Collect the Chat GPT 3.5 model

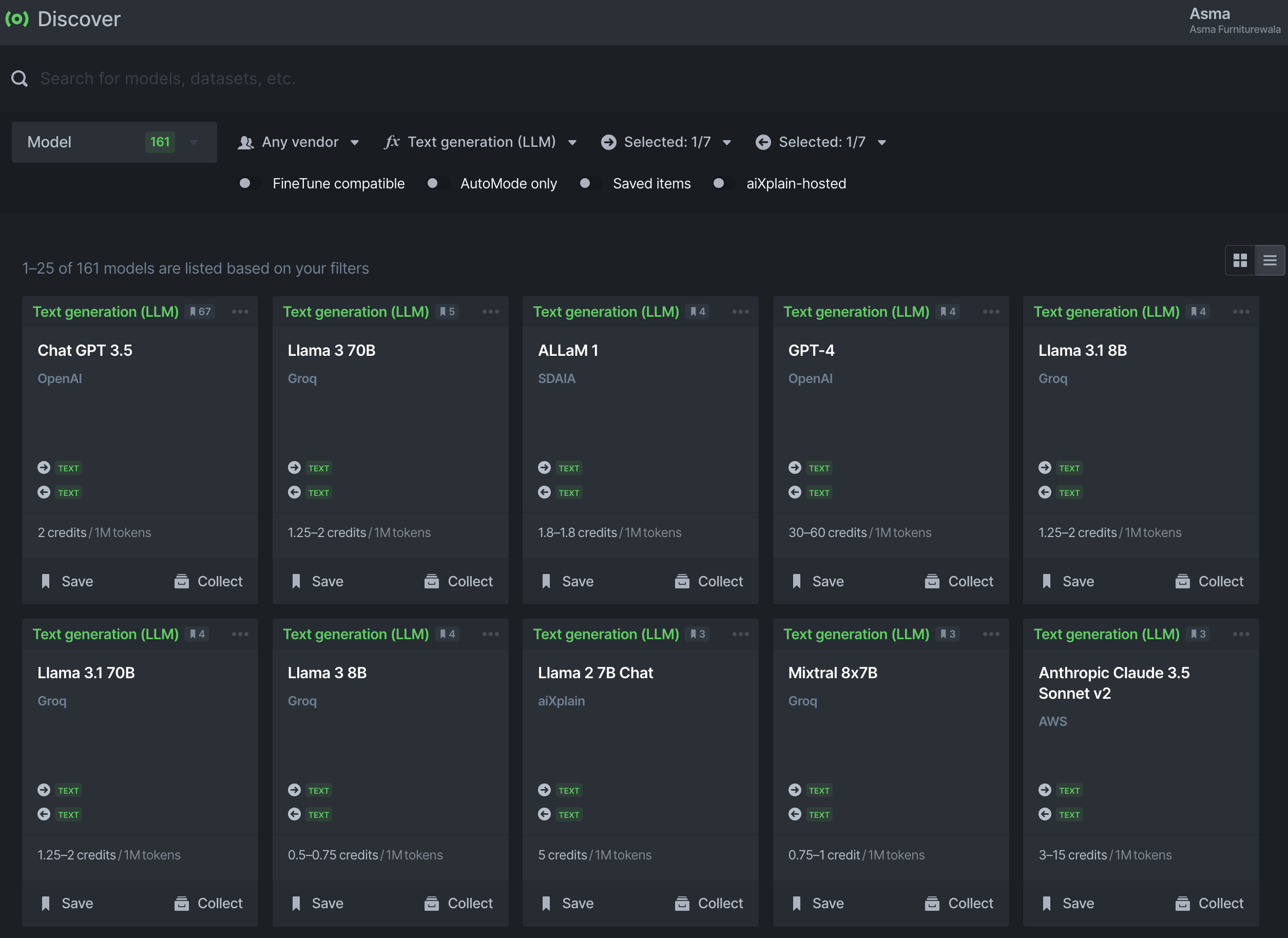208,581
